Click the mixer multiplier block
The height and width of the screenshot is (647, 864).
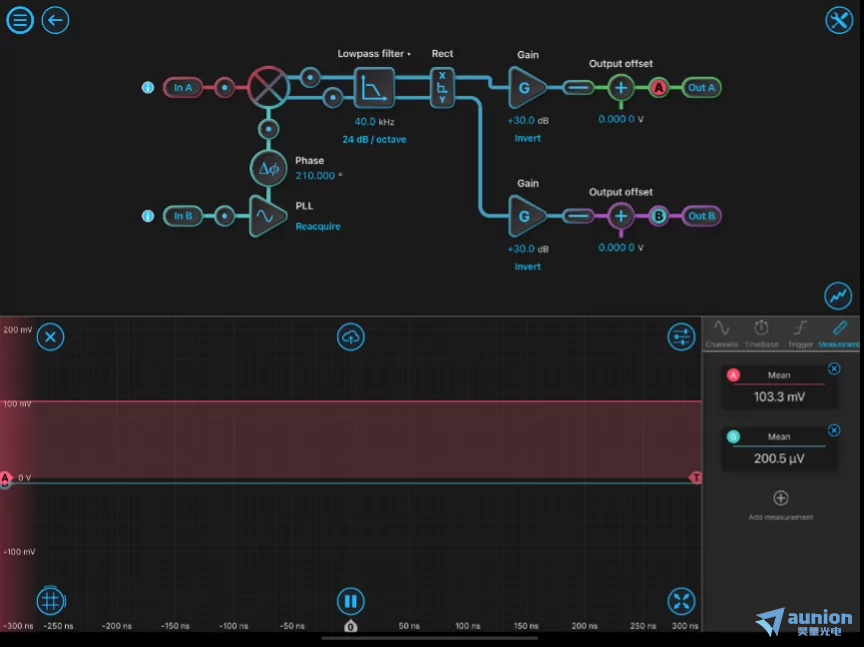point(268,88)
